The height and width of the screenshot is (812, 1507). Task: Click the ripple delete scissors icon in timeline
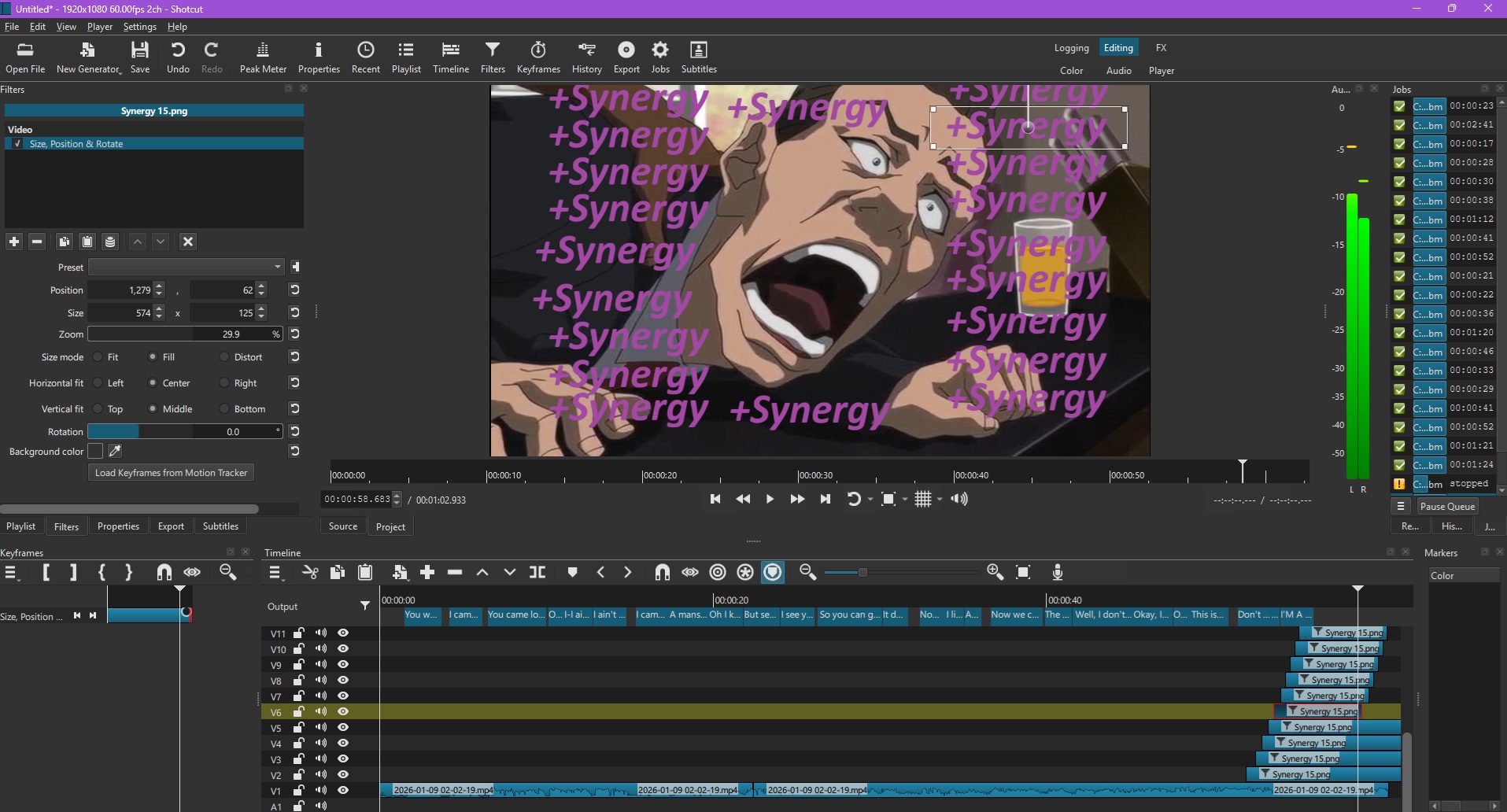click(310, 572)
